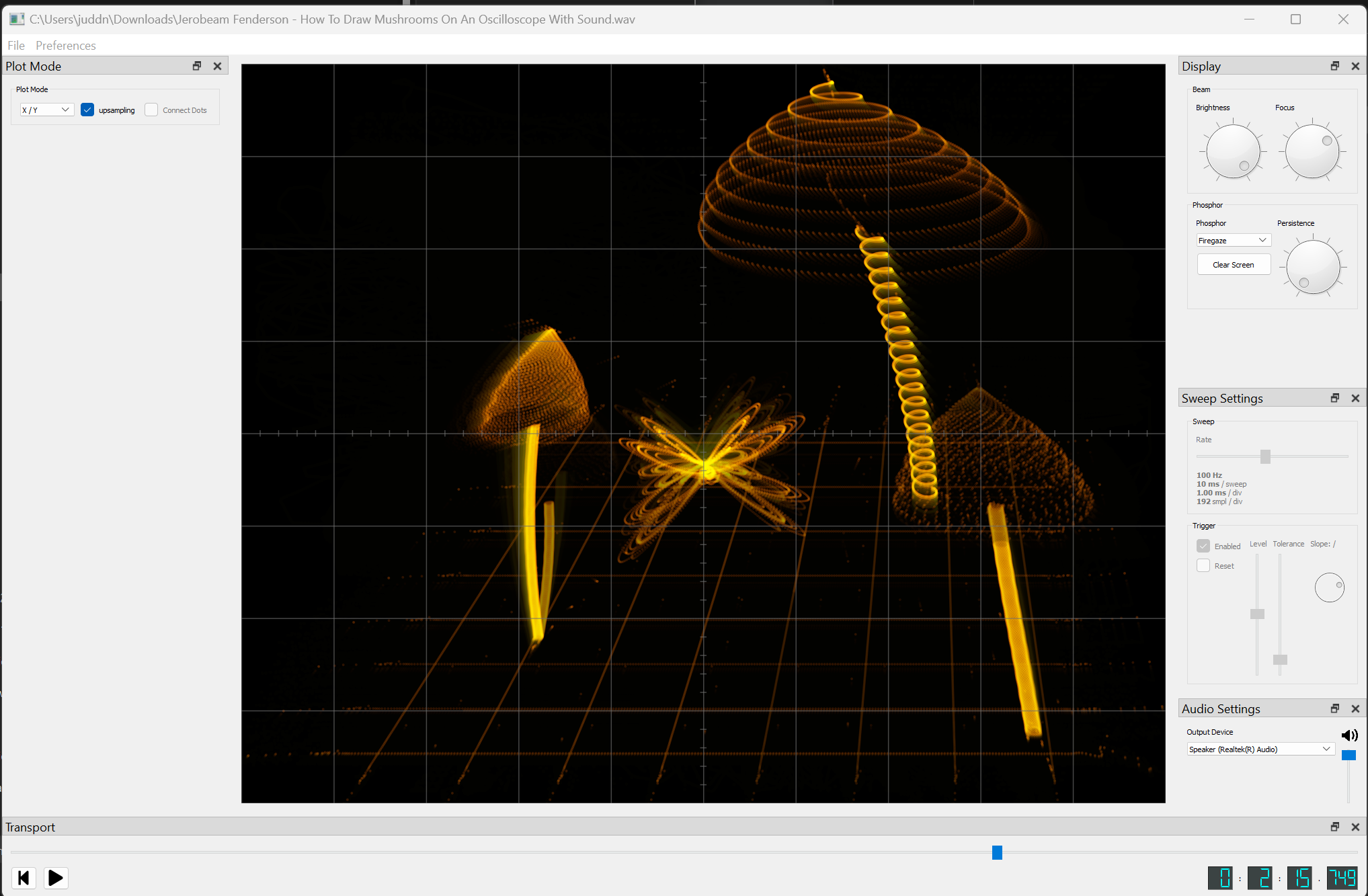The width and height of the screenshot is (1368, 896).
Task: Click the Clear Screen button
Action: pos(1233,265)
